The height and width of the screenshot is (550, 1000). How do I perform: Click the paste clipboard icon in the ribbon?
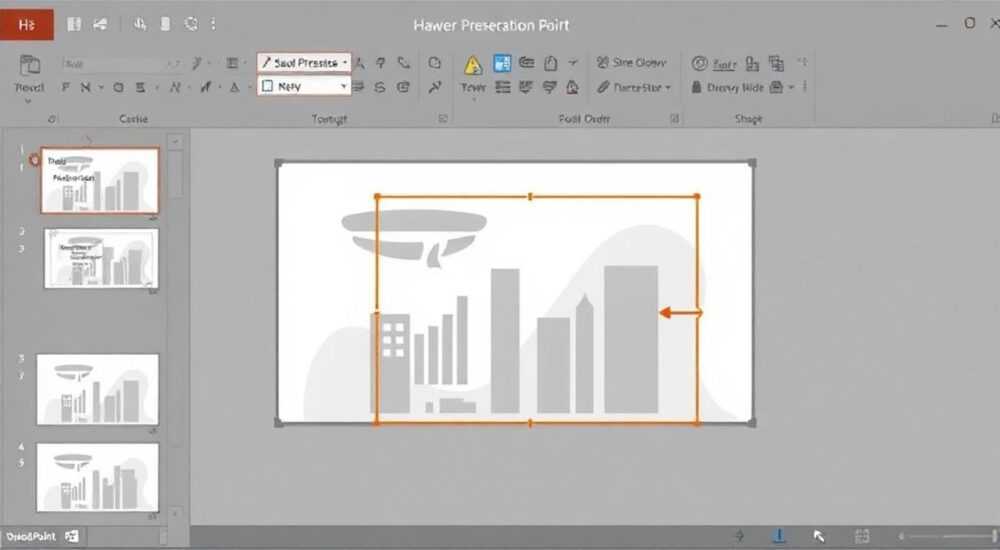(x=29, y=64)
